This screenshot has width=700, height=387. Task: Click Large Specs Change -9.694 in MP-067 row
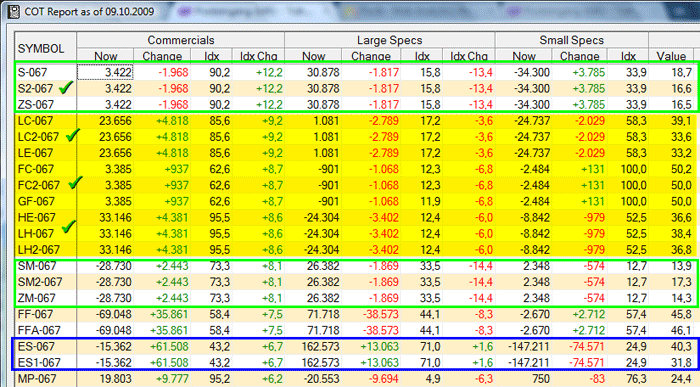[371, 379]
